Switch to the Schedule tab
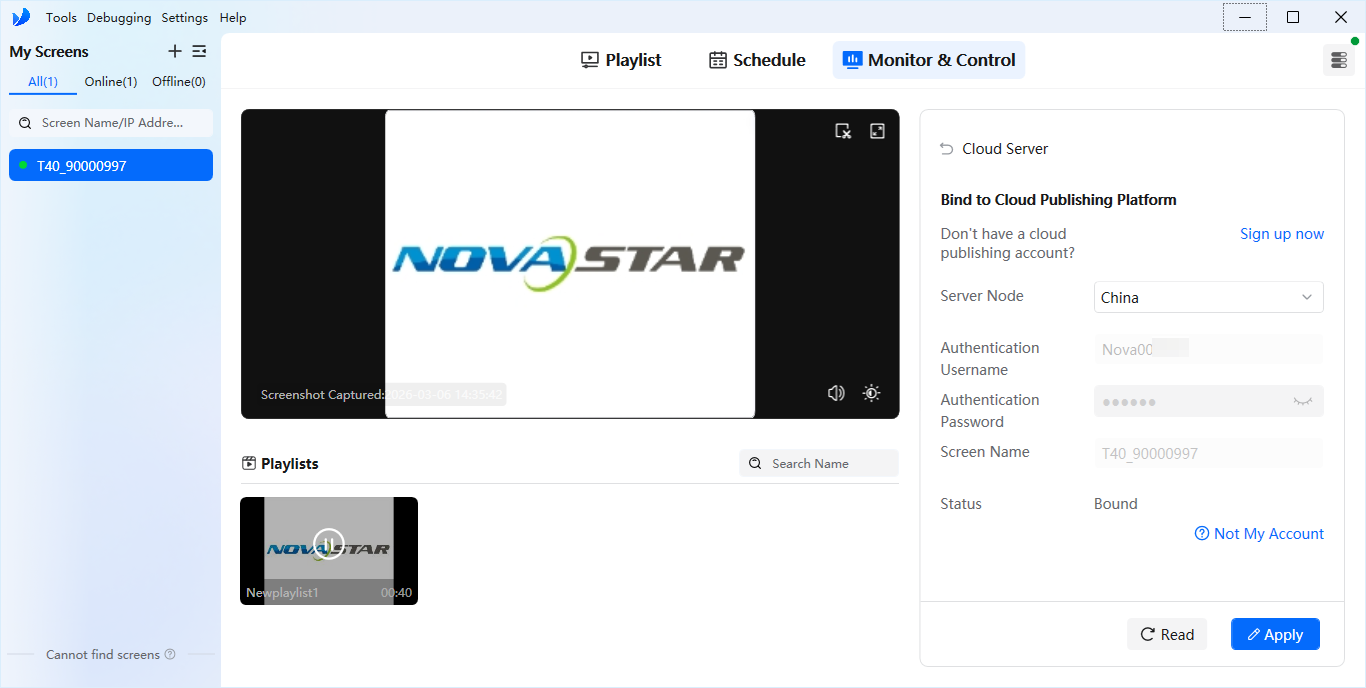This screenshot has height=688, width=1366. [757, 60]
